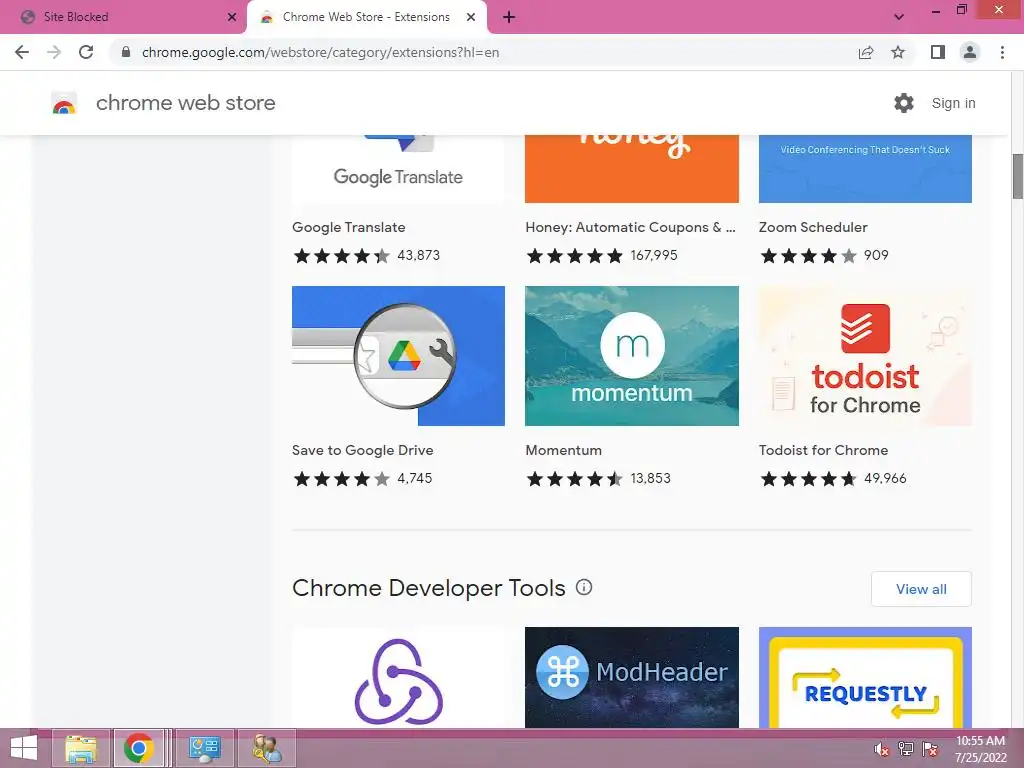The width and height of the screenshot is (1024, 768).
Task: Open the Action Center flag icon
Action: [x=930, y=749]
